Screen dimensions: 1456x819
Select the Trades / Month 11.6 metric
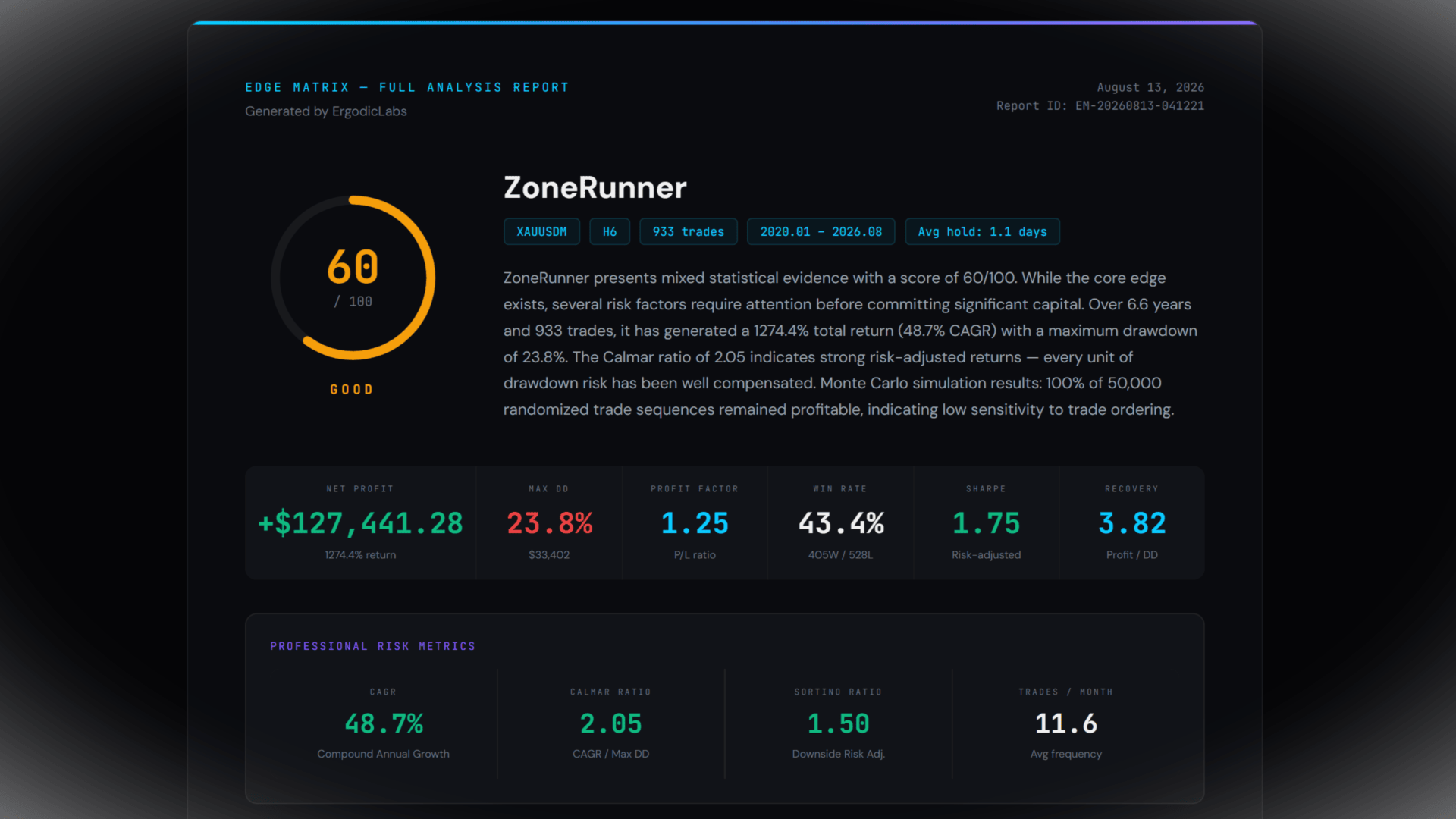pyautogui.click(x=1065, y=723)
